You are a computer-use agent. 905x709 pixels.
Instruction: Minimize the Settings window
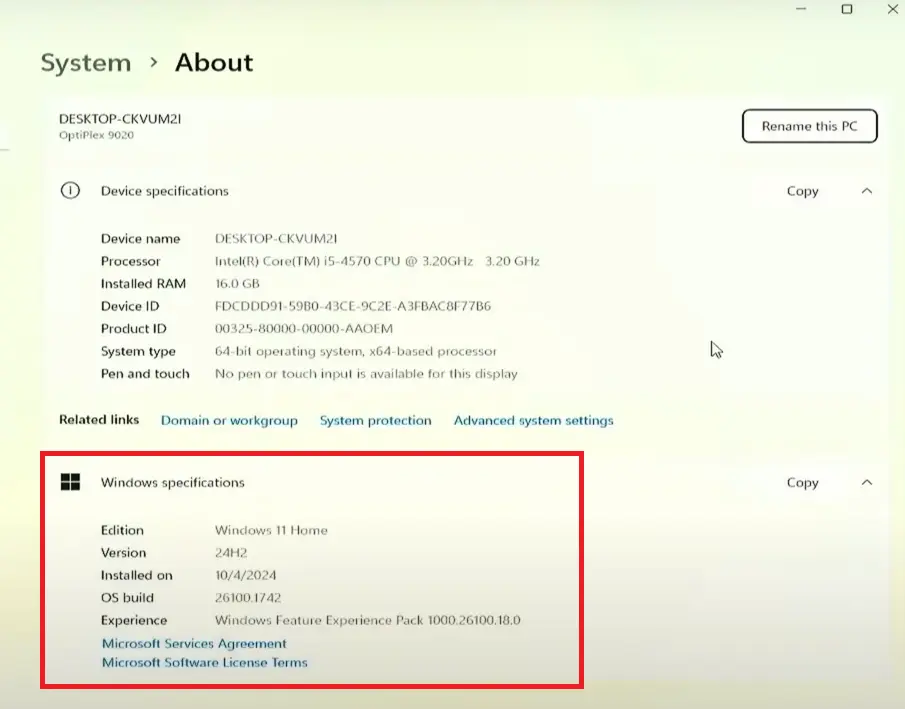click(x=801, y=9)
